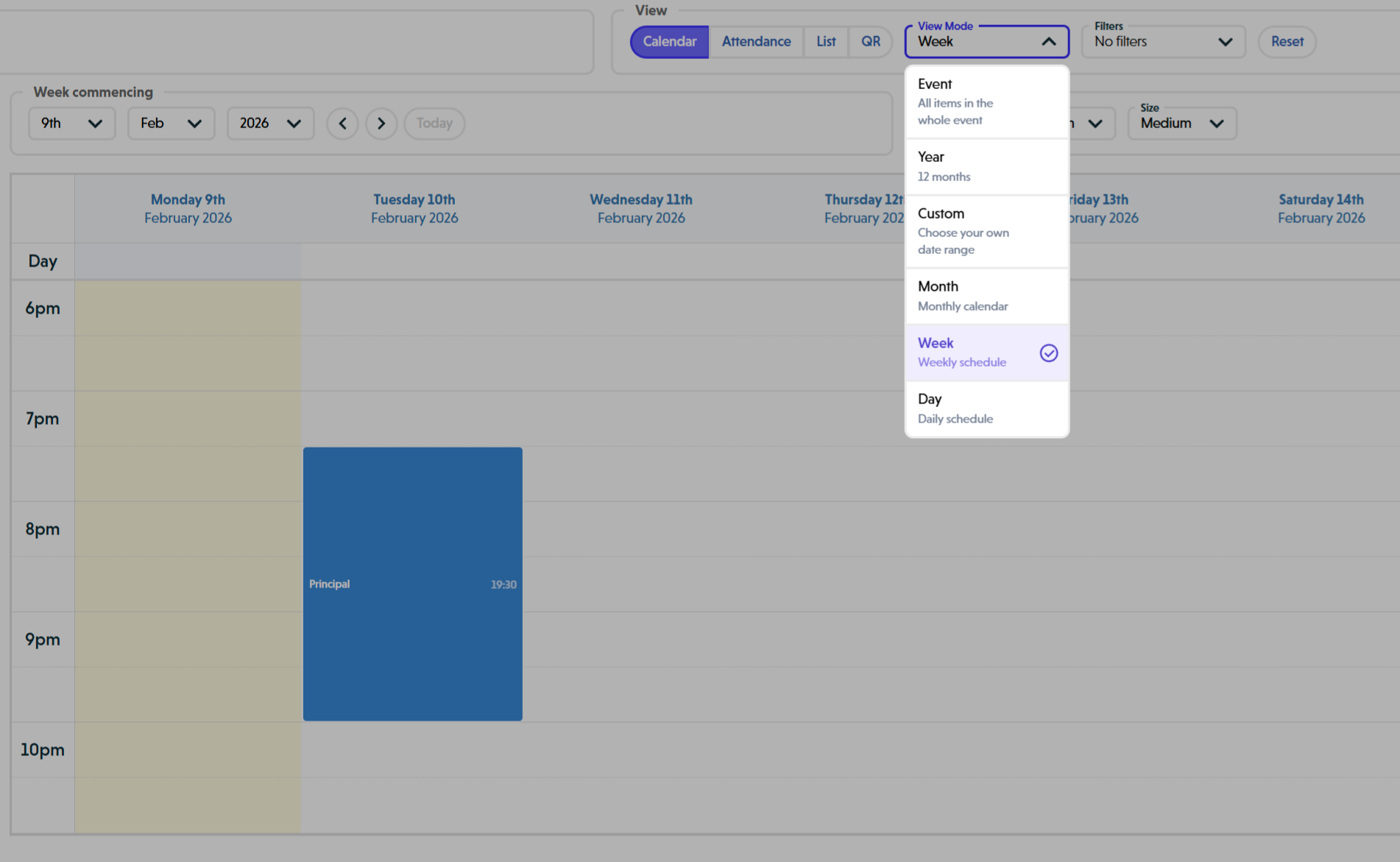Select Event view mode from the menu

coord(972,101)
